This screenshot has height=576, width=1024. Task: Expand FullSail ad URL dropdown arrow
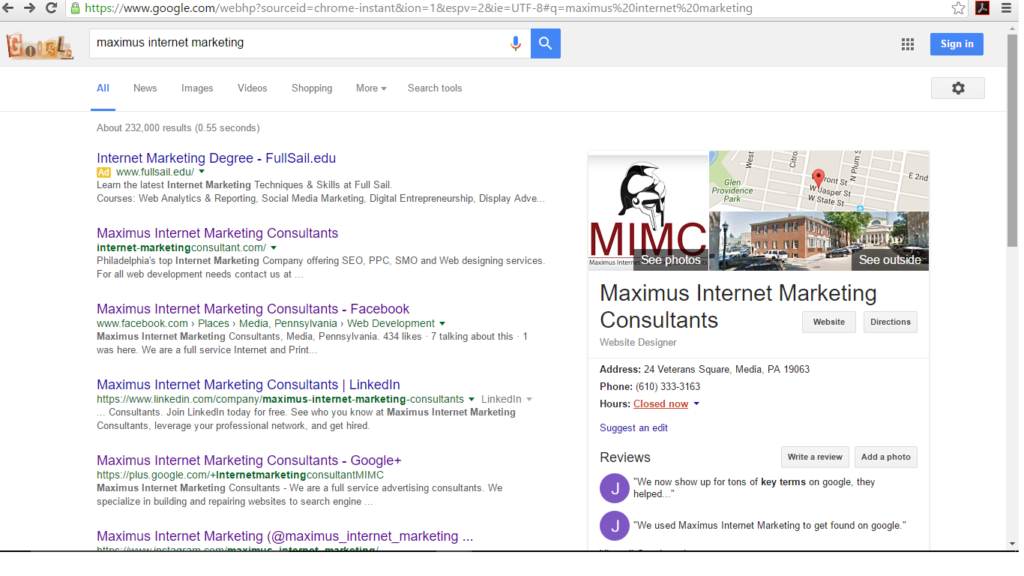tap(202, 172)
